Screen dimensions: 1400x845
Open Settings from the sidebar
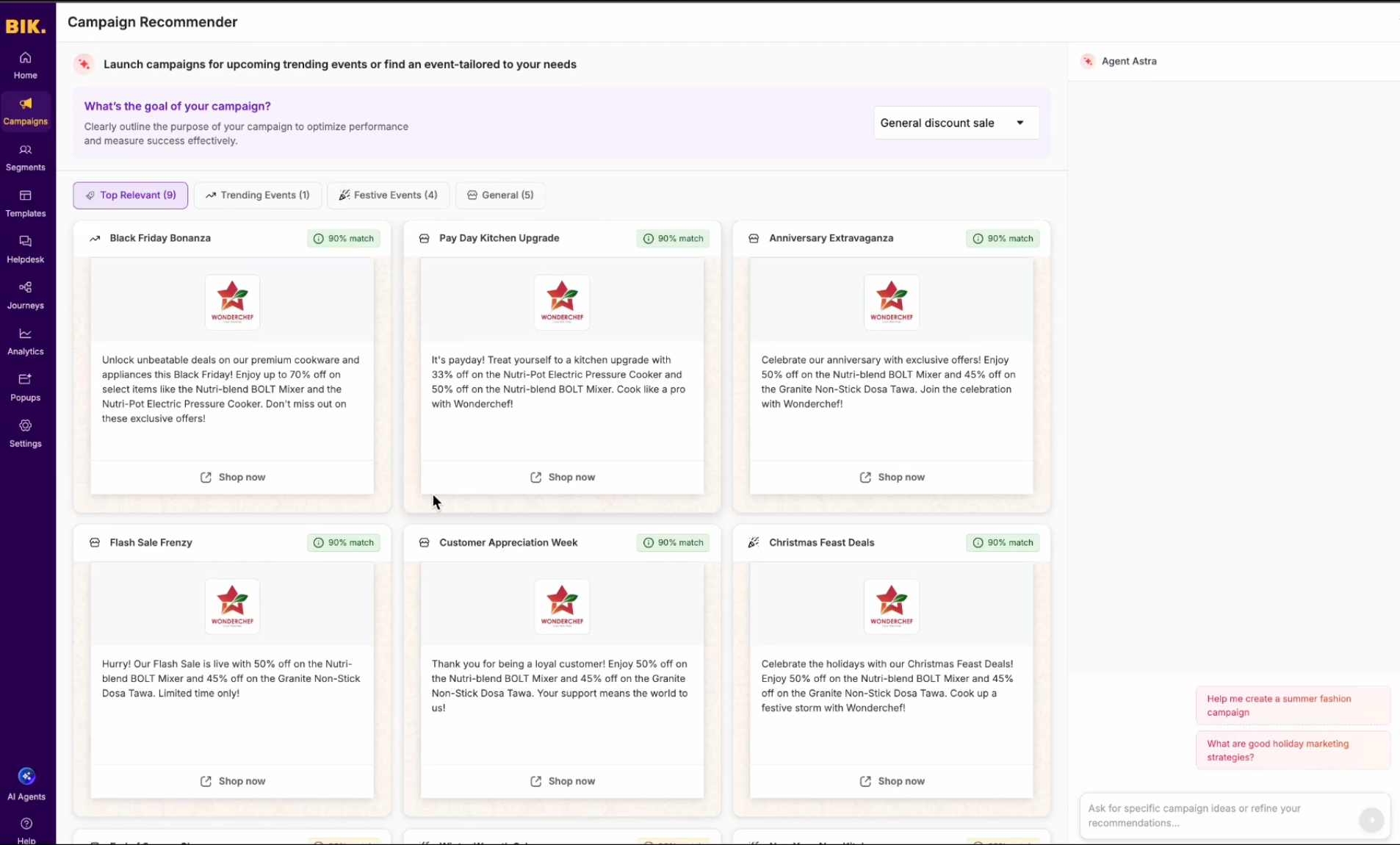tap(25, 433)
